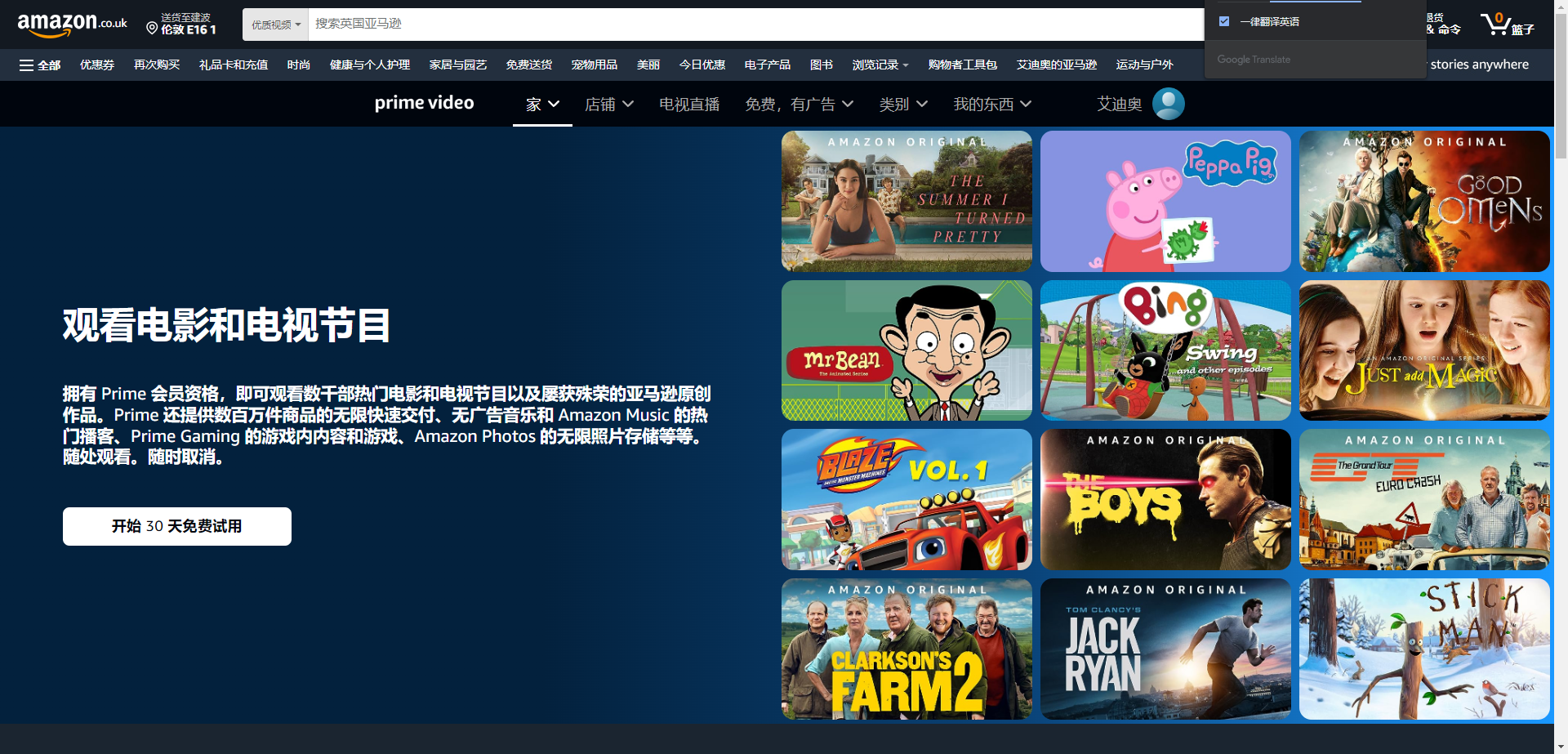This screenshot has width=1568, height=754.
Task: Open the Peppa Pig thumbnail
Action: 1165,201
